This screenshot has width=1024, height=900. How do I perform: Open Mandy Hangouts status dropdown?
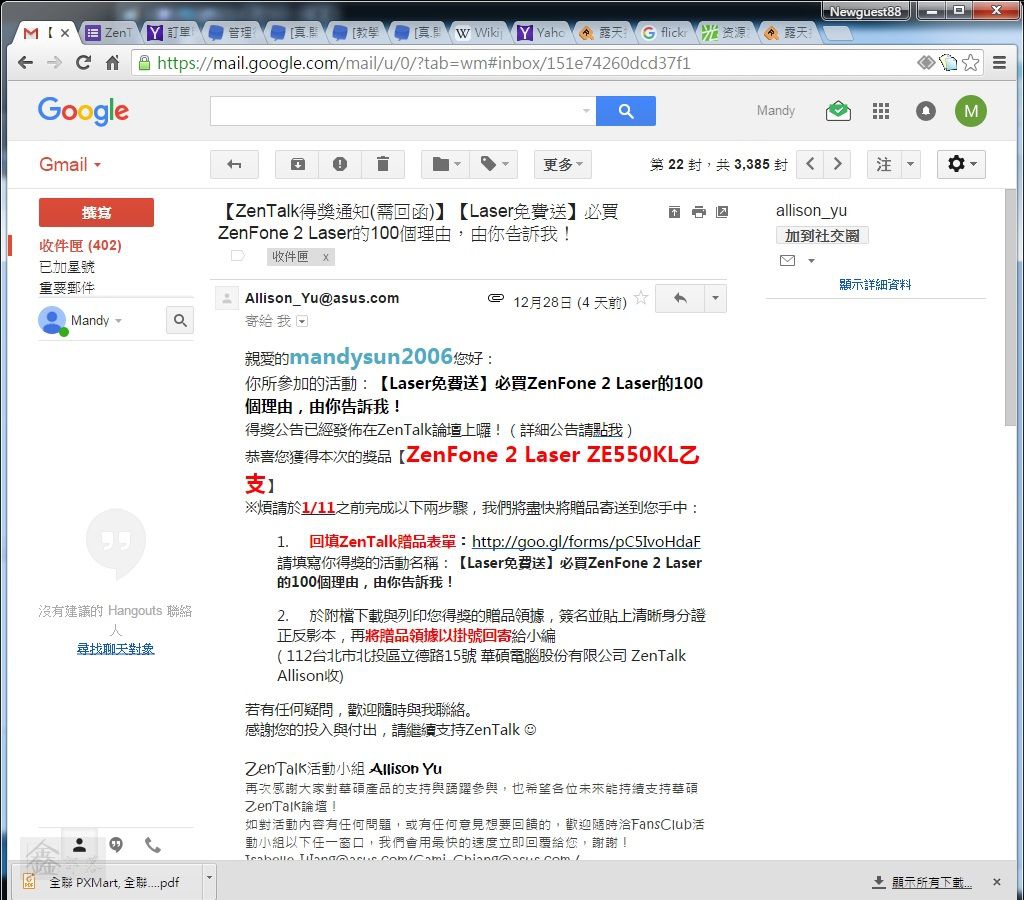click(96, 321)
